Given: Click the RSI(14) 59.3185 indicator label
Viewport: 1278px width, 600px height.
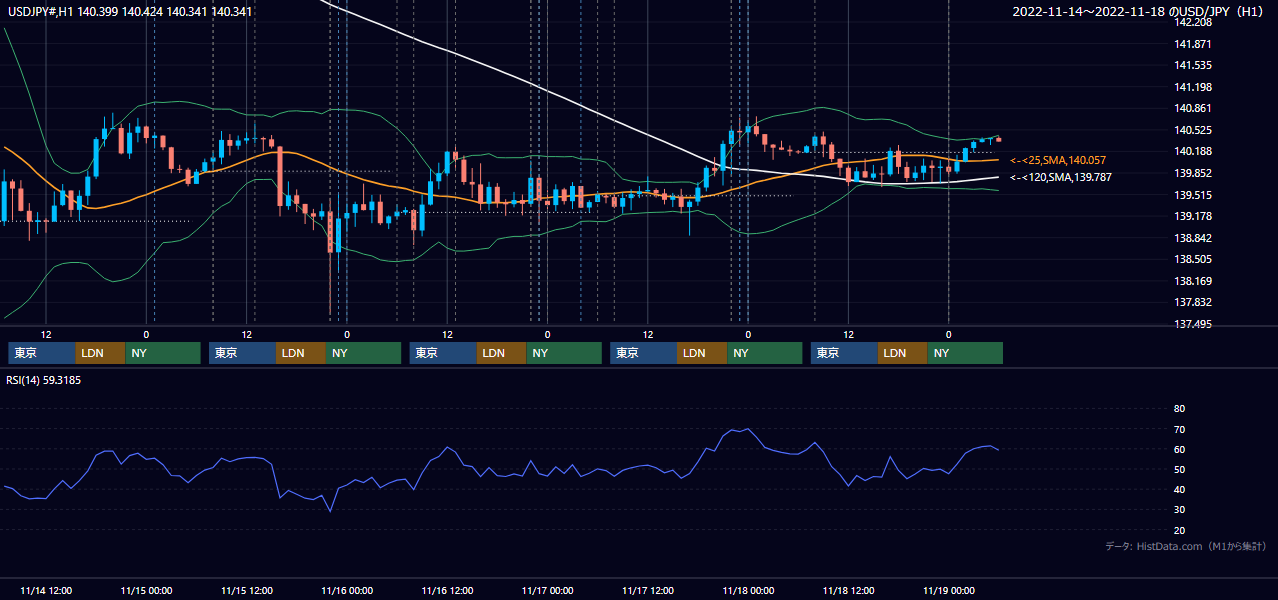Looking at the screenshot, I should click(x=44, y=381).
